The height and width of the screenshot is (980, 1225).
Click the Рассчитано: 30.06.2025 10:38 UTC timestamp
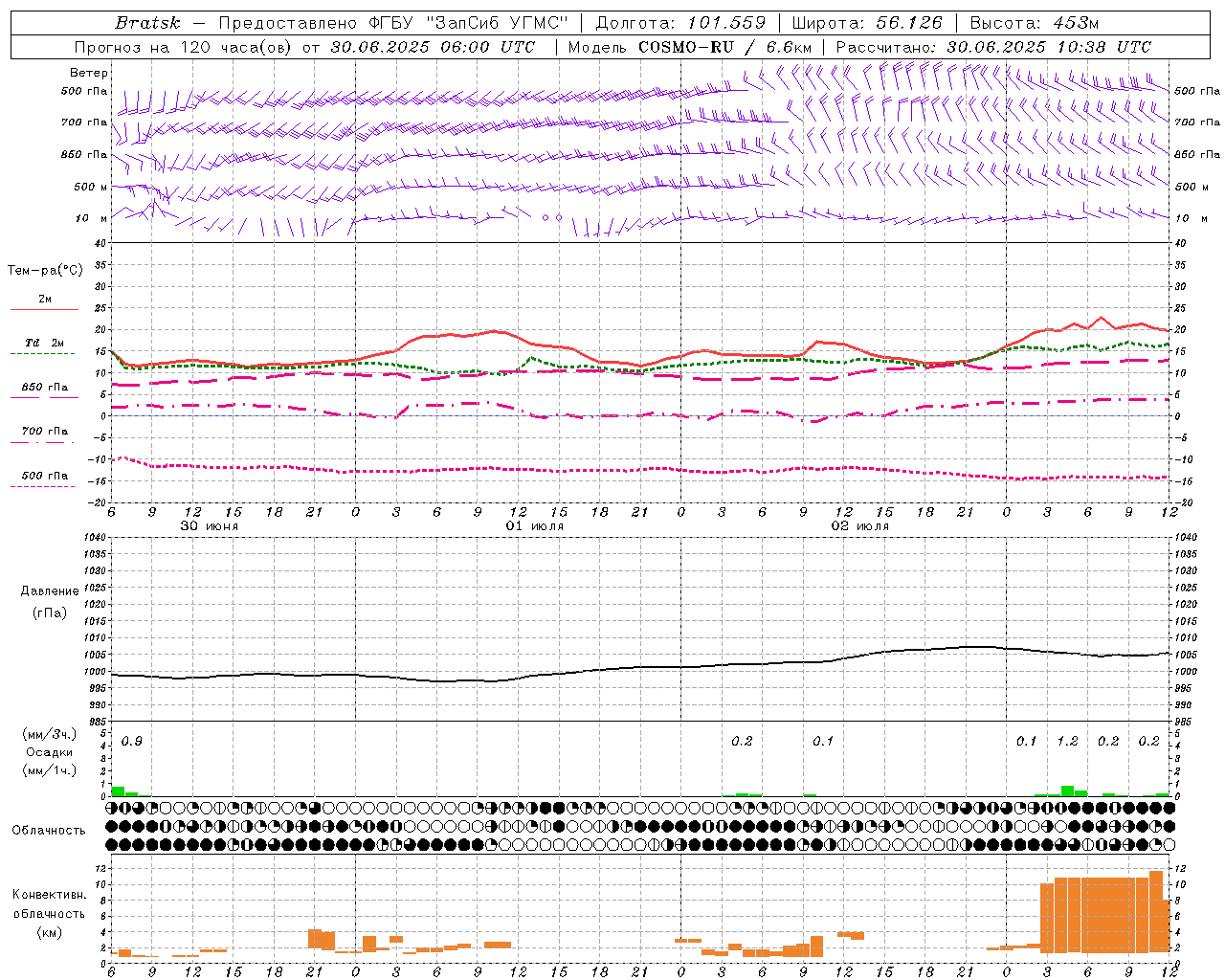point(993,47)
